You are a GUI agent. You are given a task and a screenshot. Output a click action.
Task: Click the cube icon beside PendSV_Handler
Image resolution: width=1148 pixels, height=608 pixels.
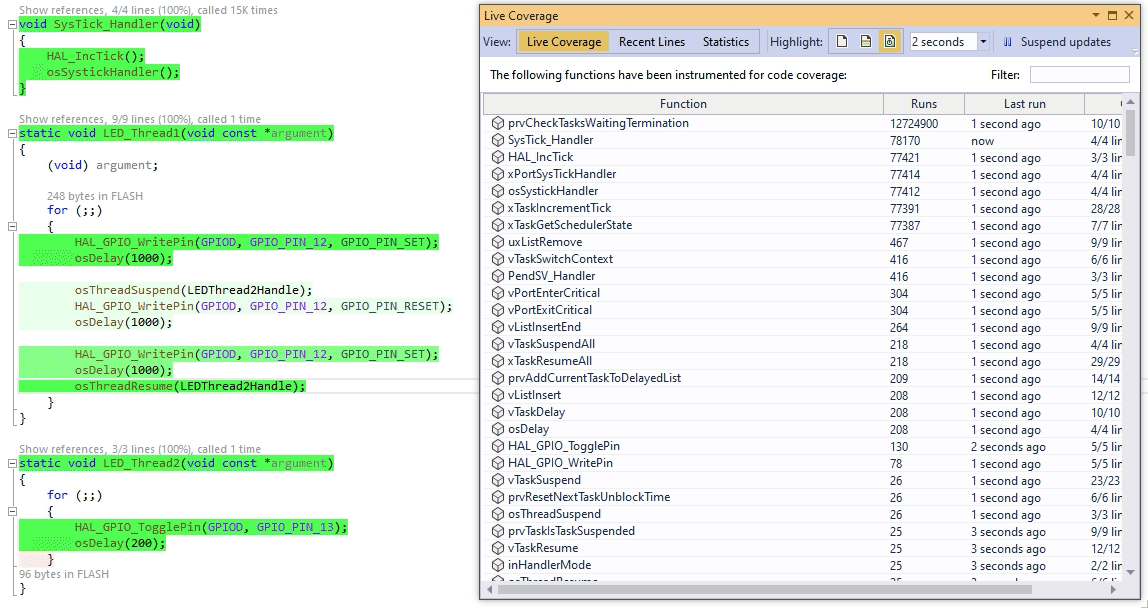point(498,275)
